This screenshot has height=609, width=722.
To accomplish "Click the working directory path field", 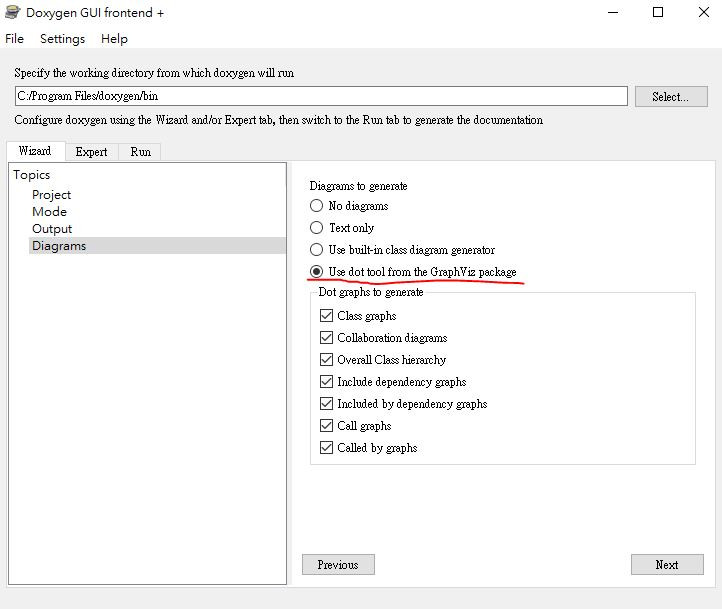I will pos(321,96).
